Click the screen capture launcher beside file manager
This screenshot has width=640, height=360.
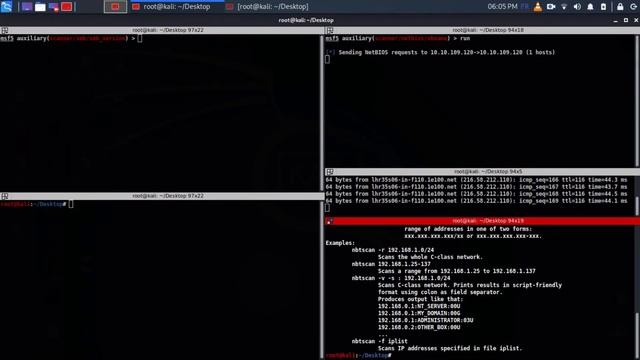(x=53, y=7)
